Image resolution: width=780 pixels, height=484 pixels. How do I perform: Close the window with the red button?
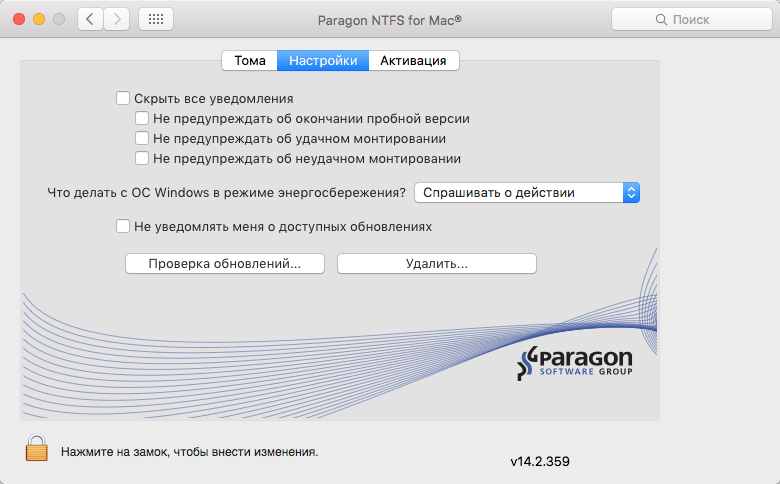coord(19,19)
